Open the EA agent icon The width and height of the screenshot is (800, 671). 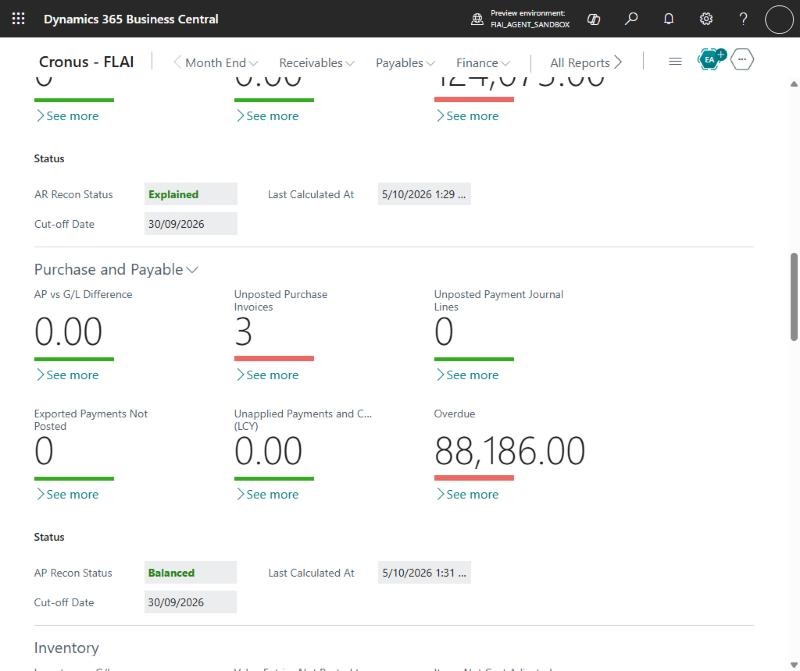coord(711,59)
